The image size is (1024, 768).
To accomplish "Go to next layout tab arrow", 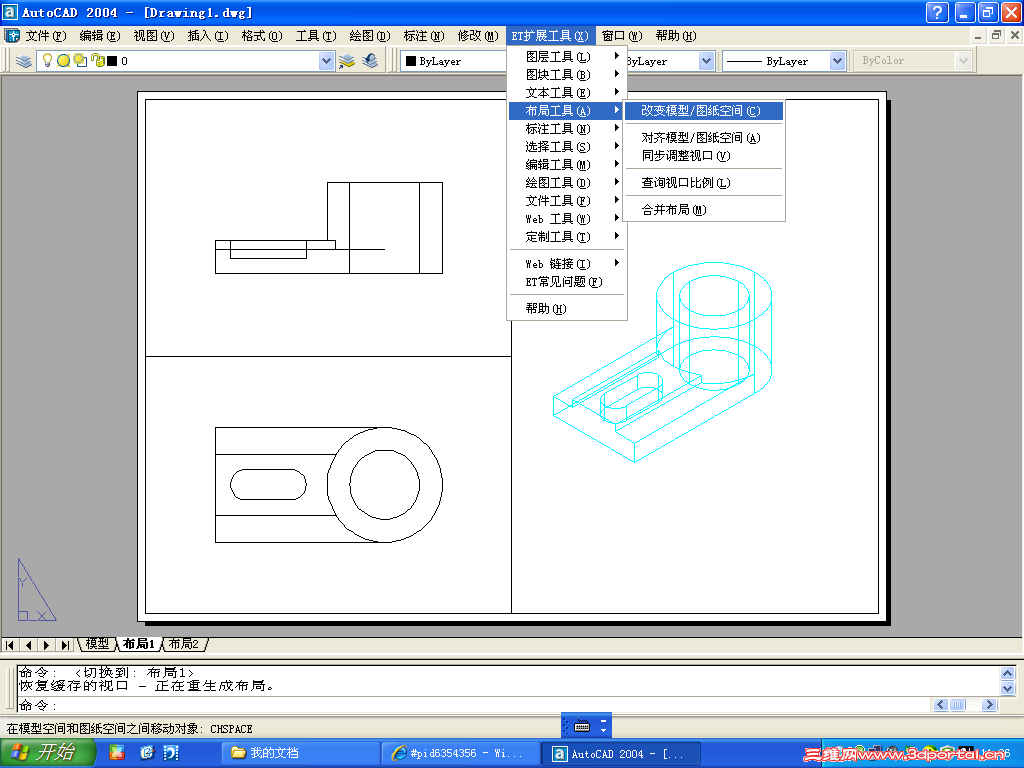I will [x=46, y=645].
